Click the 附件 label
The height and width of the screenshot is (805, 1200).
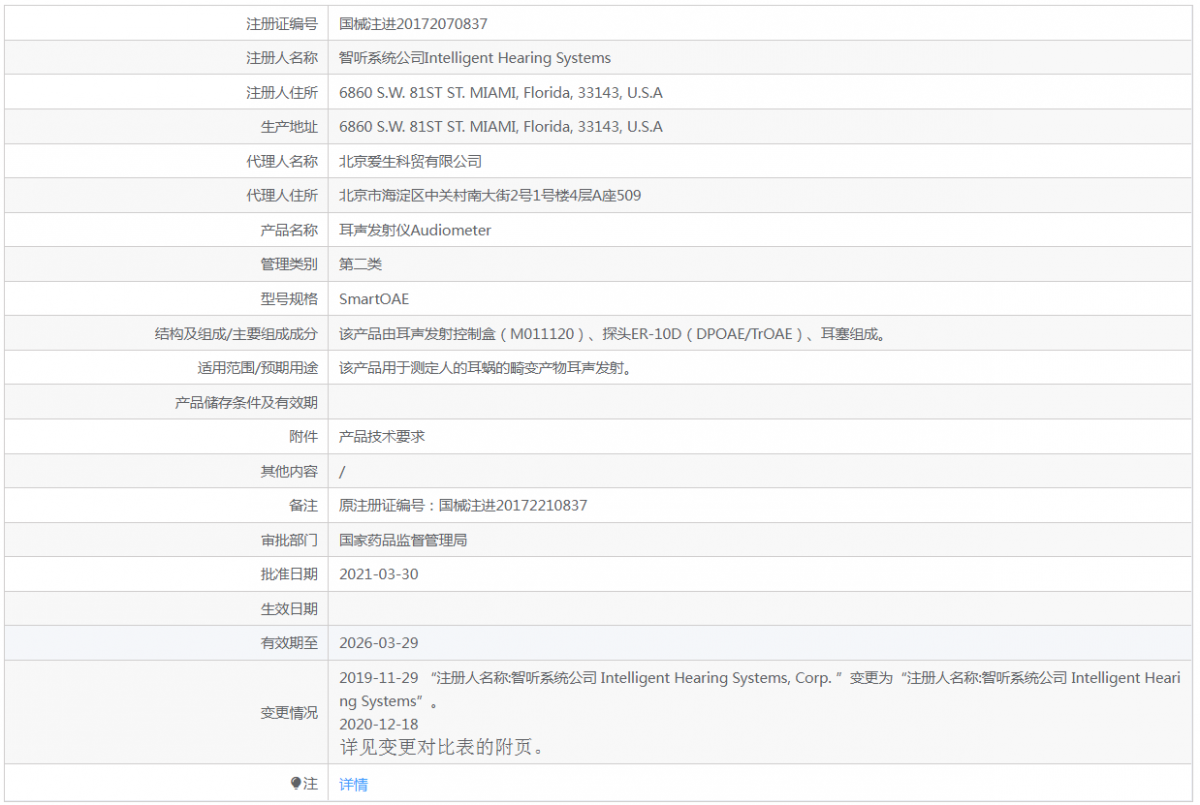[303, 437]
